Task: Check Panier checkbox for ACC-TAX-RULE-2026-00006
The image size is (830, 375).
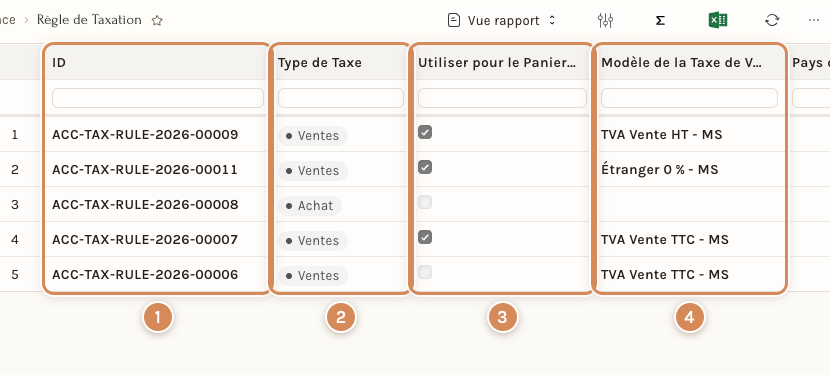Action: (x=425, y=272)
